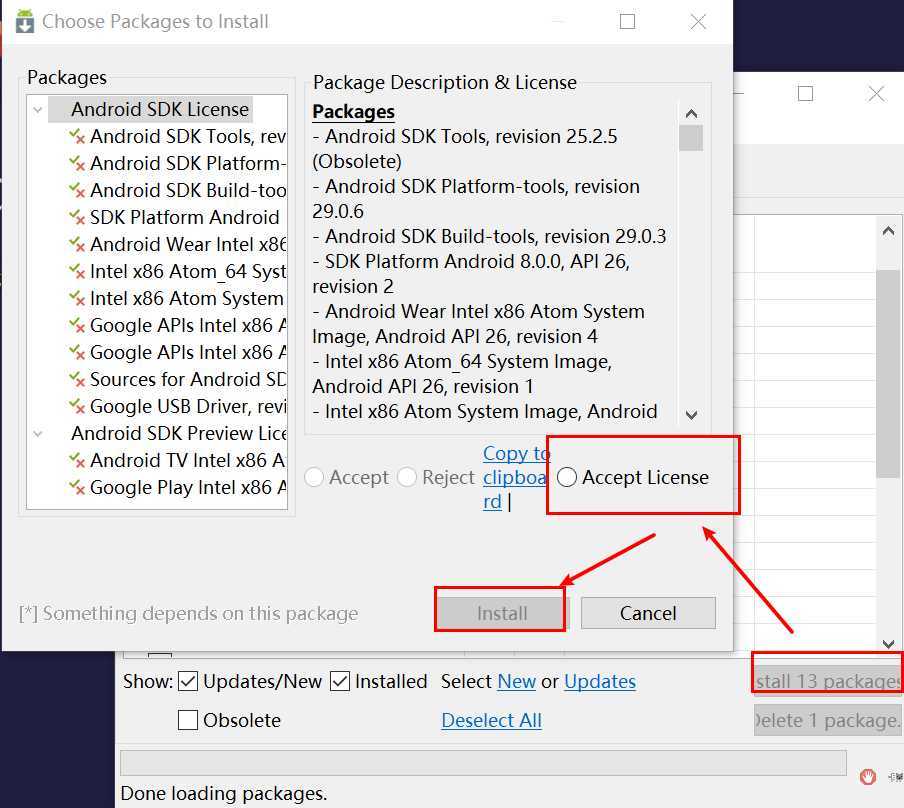Select the Accept License radio button

(567, 478)
